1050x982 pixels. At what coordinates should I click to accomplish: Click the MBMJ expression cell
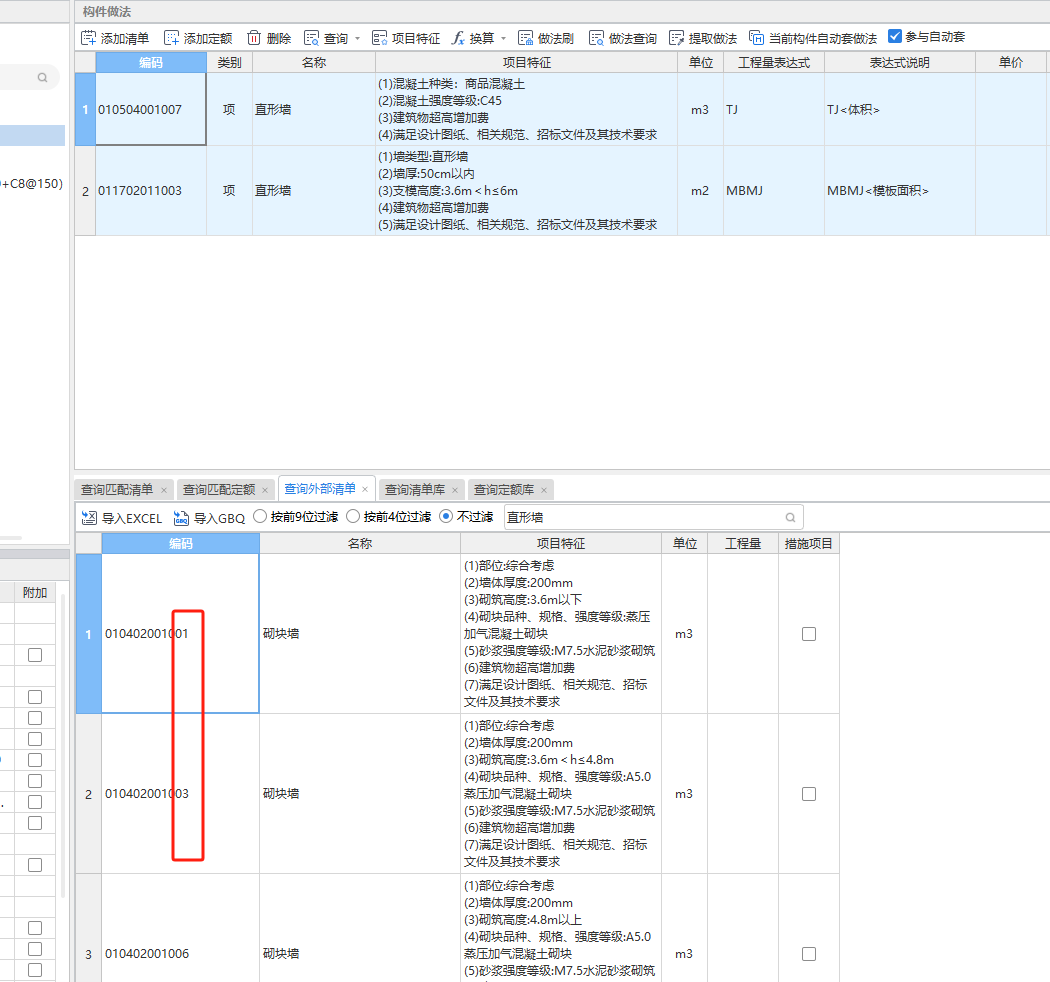click(x=773, y=191)
